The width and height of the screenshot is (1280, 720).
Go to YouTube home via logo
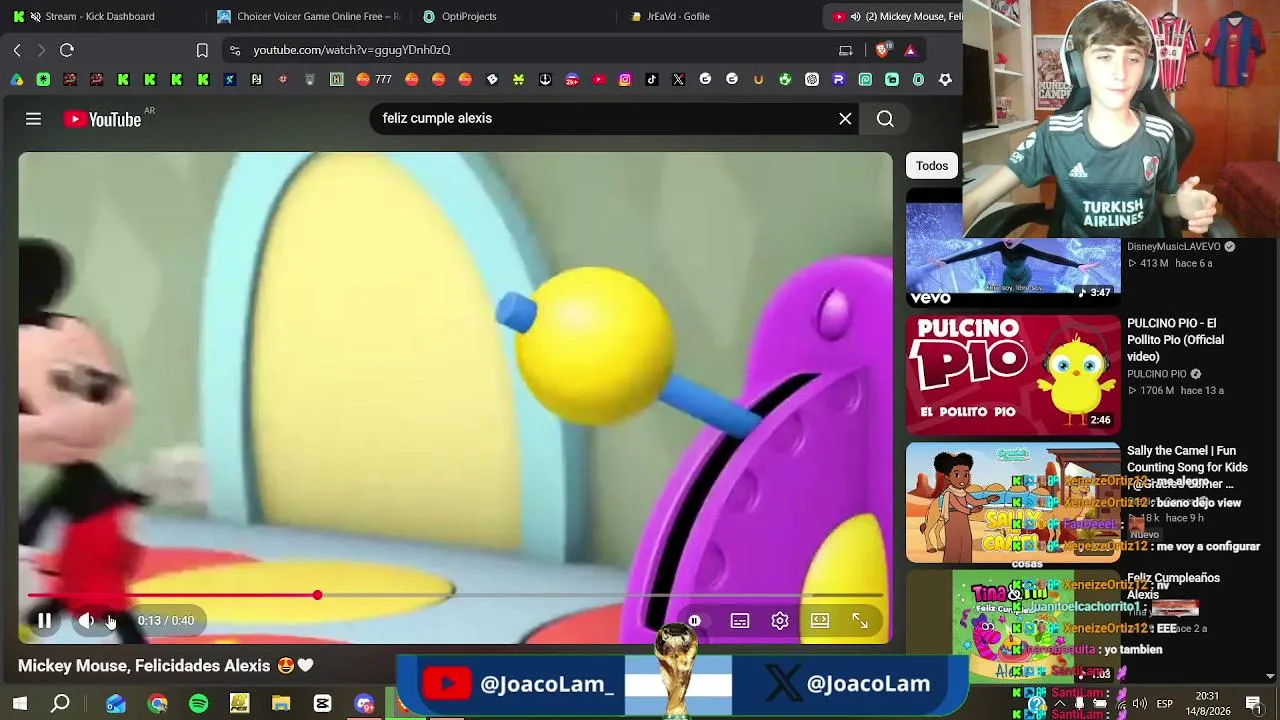click(x=102, y=119)
